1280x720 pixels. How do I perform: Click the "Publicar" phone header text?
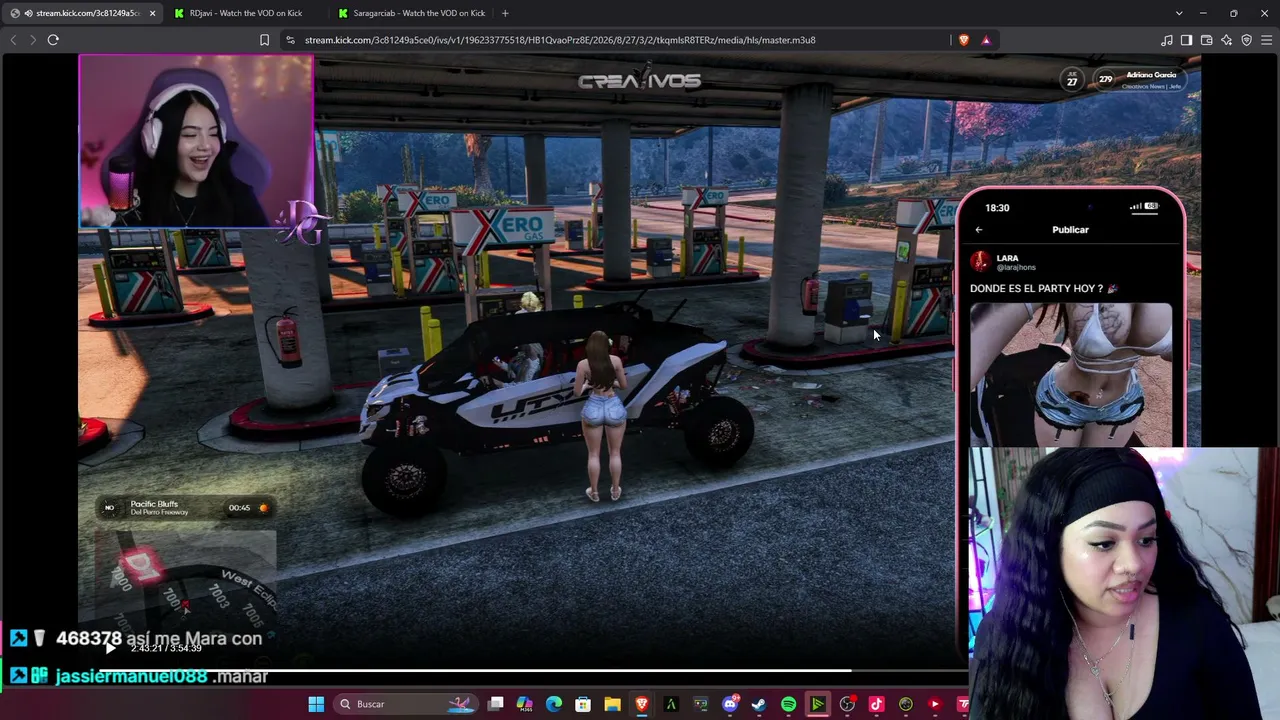pos(1070,230)
